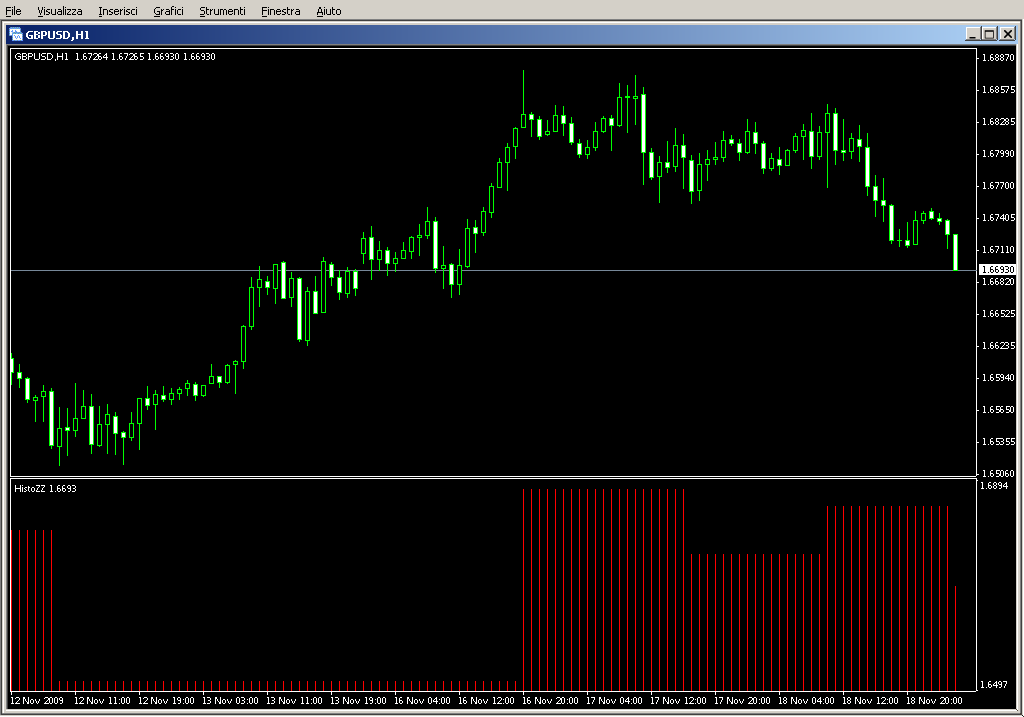Click the 12 Nov 2009 time label
This screenshot has height=717, width=1024.
click(x=37, y=701)
